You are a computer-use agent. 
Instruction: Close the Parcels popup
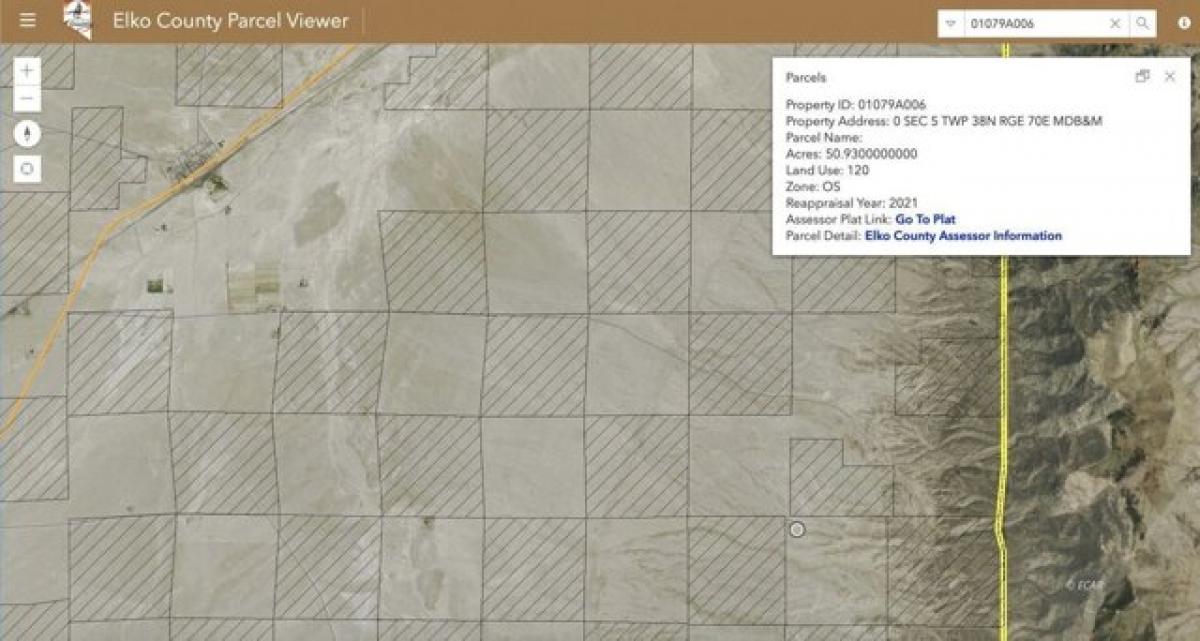[x=1170, y=77]
